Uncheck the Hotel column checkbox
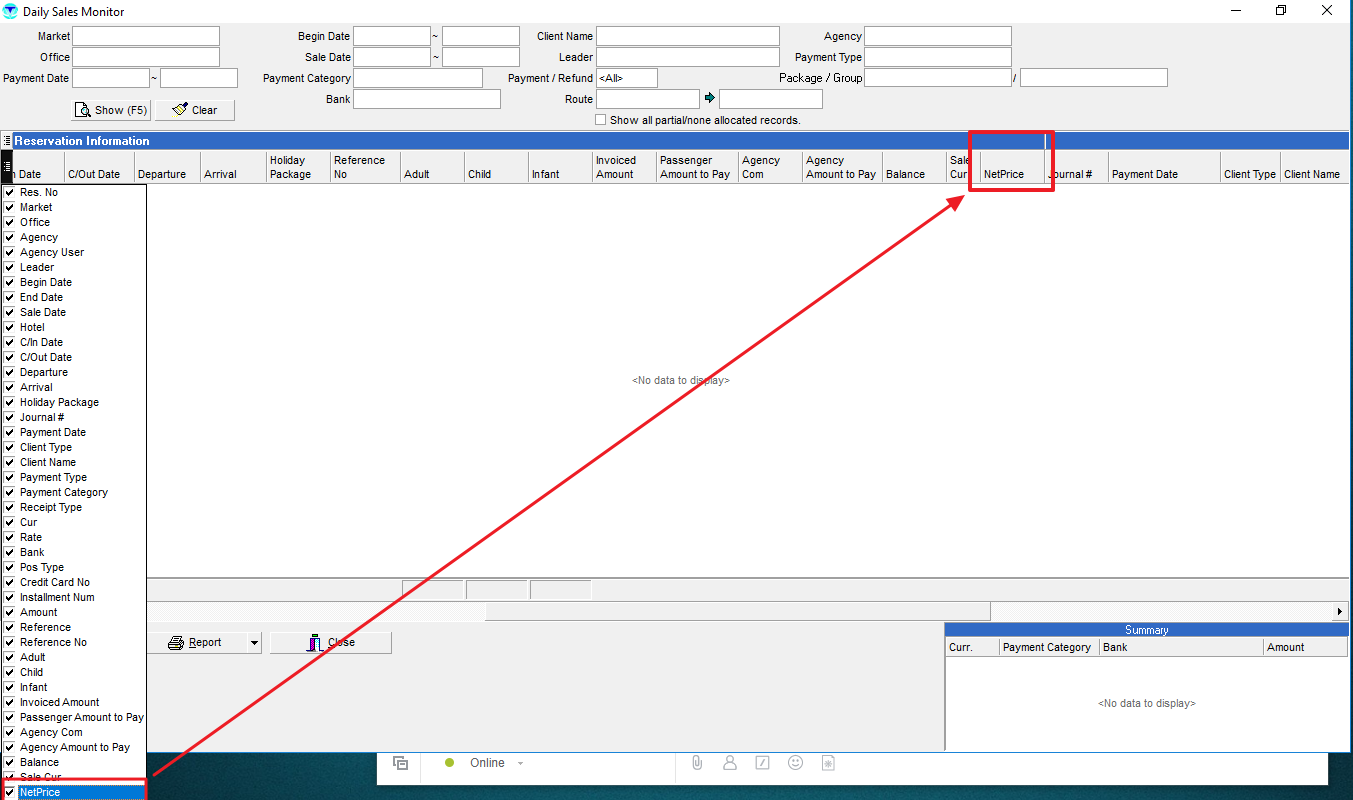Screen dimensions: 1353x800 pyautogui.click(x=9, y=327)
